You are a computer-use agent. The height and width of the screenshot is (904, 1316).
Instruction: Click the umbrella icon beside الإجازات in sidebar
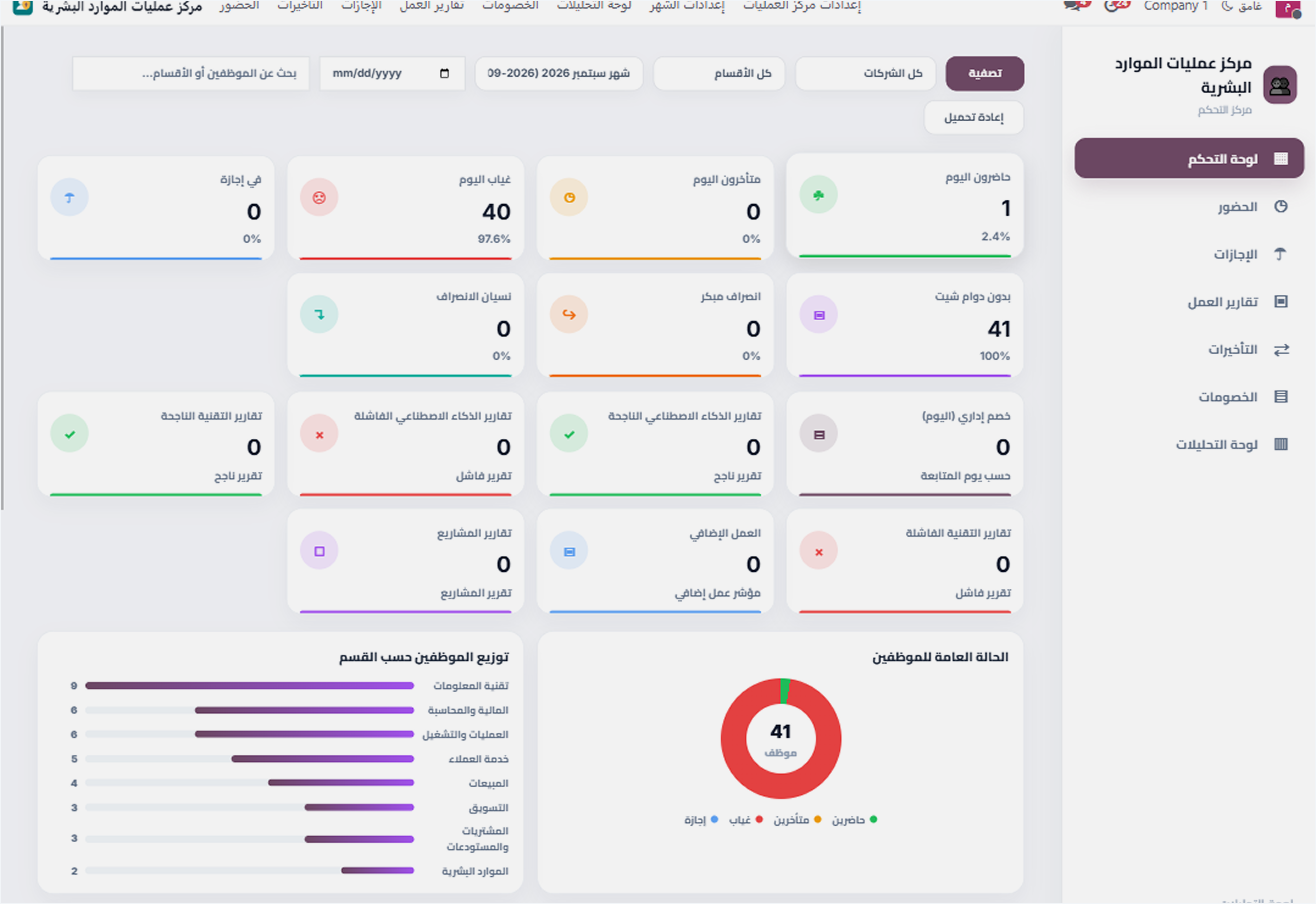tap(1280, 254)
